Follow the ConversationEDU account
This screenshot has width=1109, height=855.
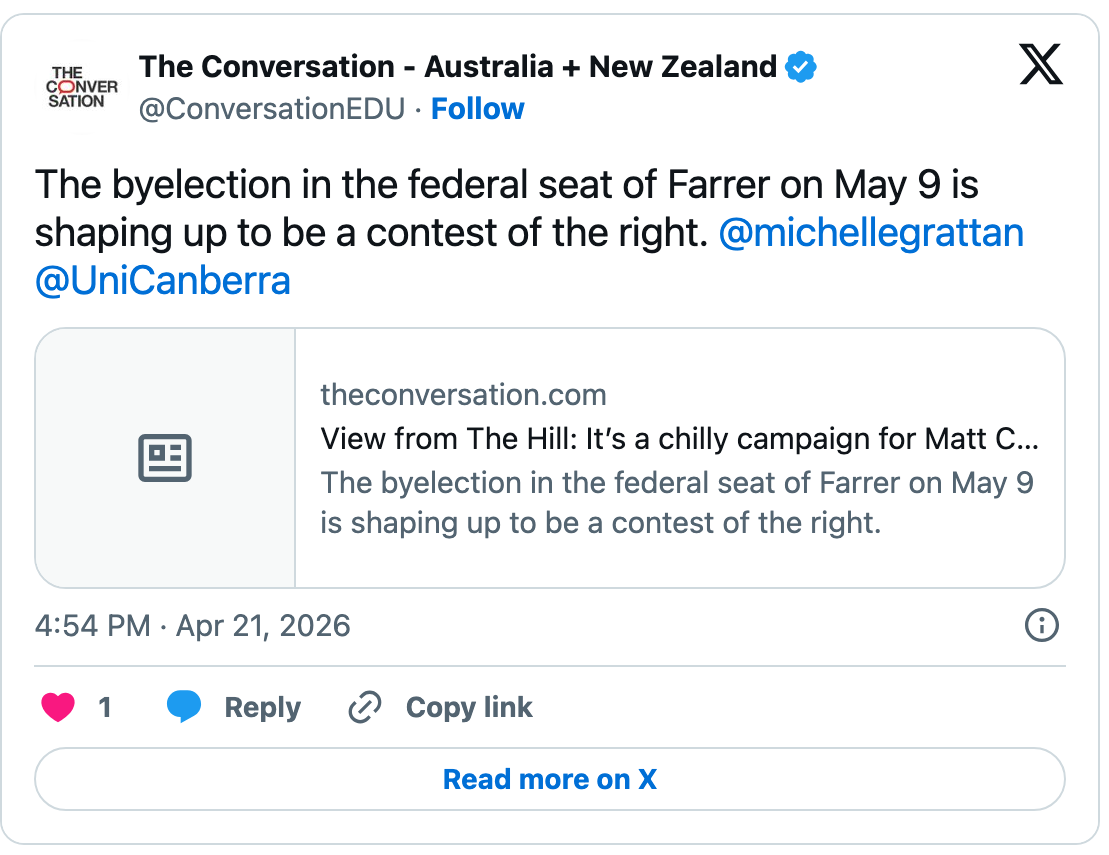point(477,108)
